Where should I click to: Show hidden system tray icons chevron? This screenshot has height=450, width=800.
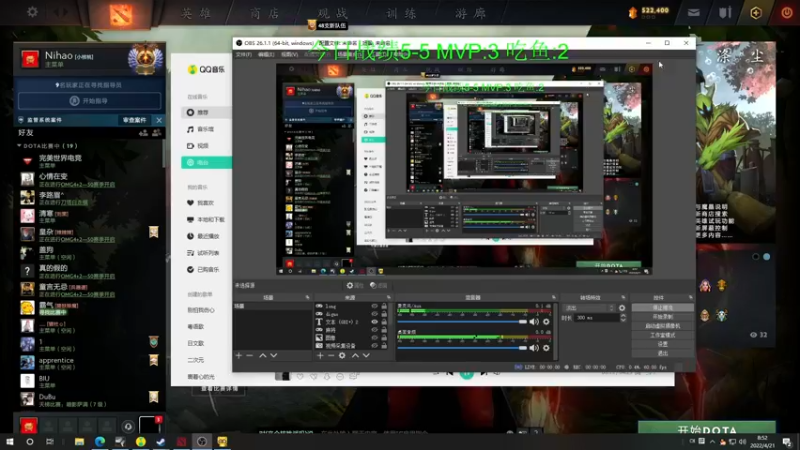[x=712, y=441]
